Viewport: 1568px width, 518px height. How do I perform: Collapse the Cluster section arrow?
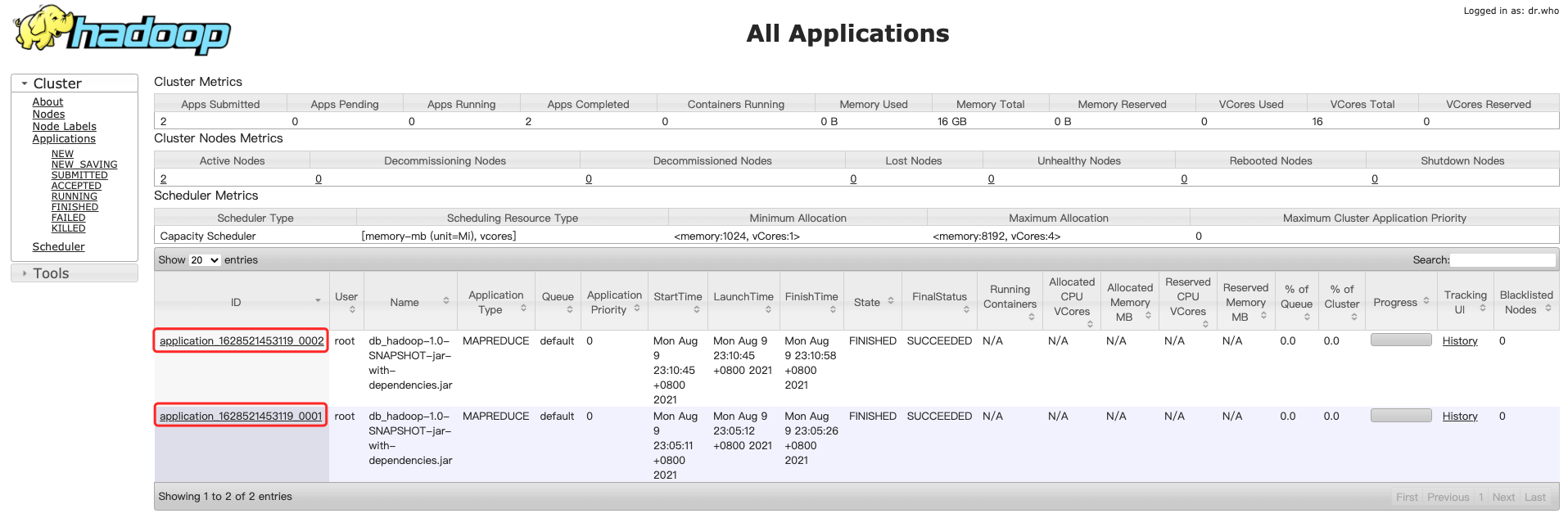[x=25, y=83]
